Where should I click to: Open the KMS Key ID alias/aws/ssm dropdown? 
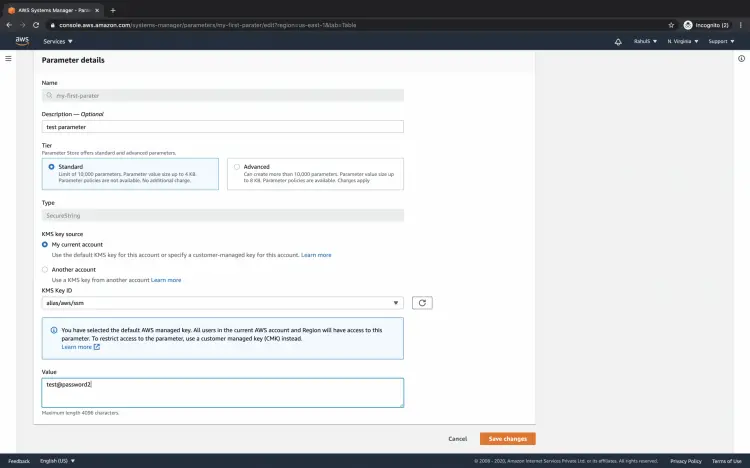(222, 303)
